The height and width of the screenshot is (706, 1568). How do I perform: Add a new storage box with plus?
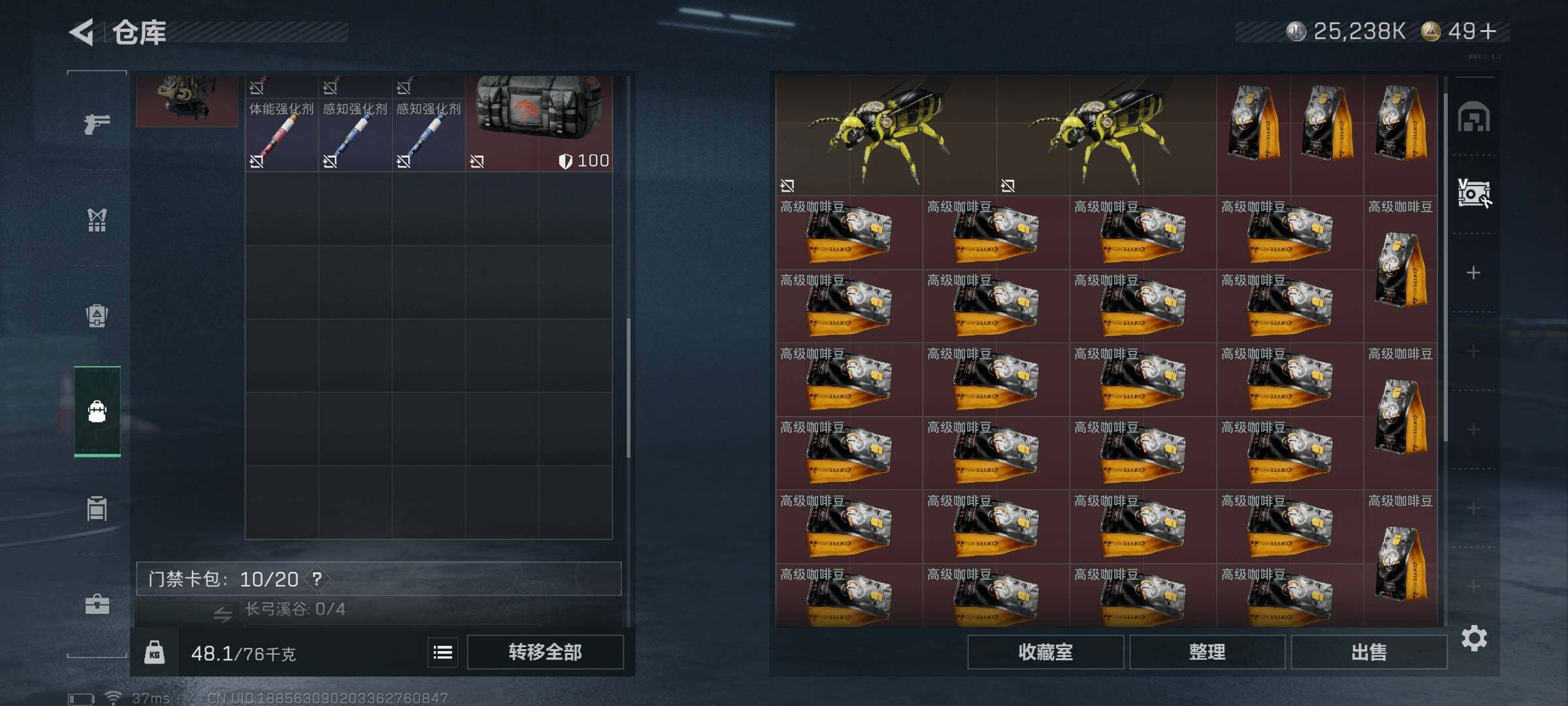tap(1473, 273)
